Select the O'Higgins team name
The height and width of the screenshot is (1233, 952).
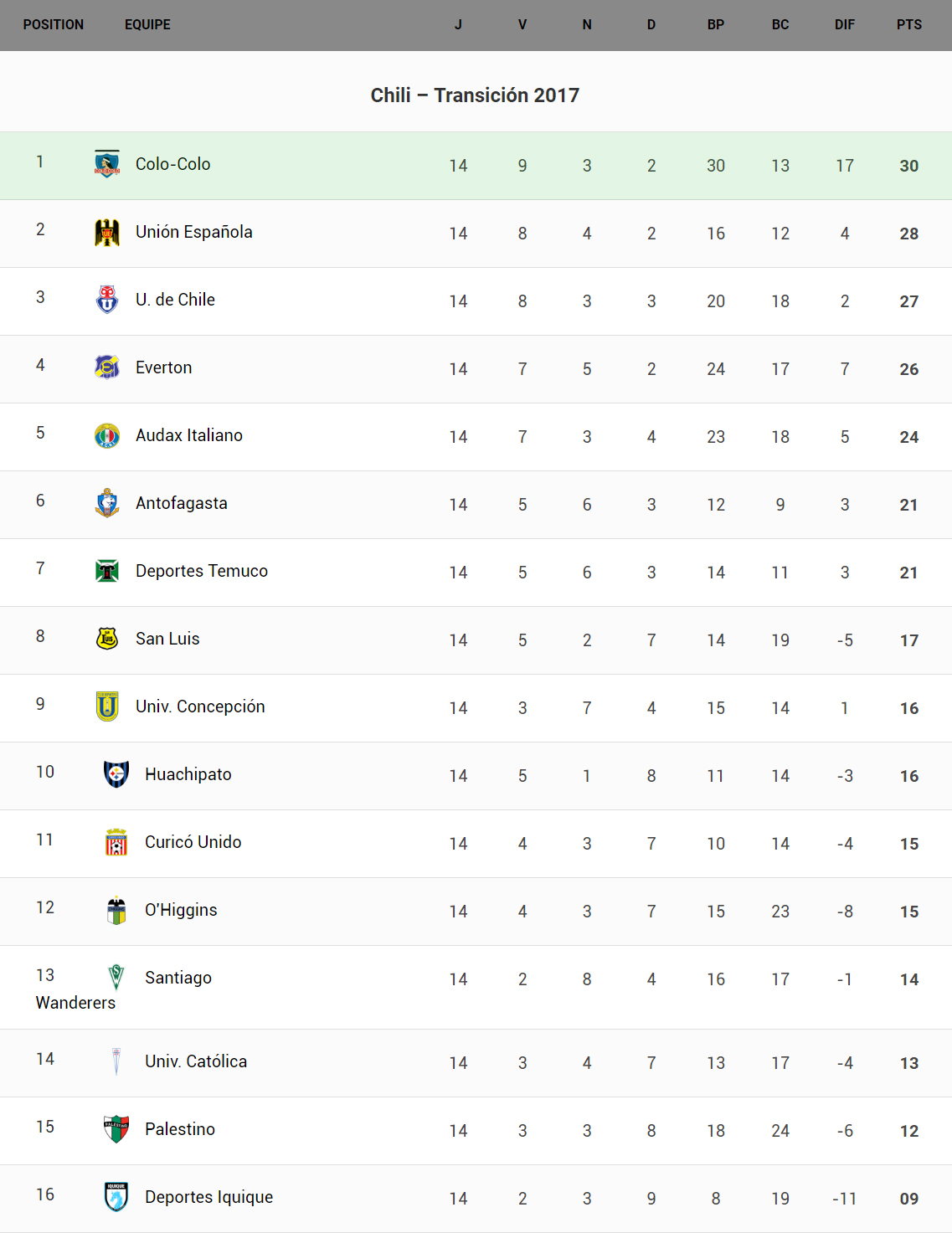click(x=181, y=910)
